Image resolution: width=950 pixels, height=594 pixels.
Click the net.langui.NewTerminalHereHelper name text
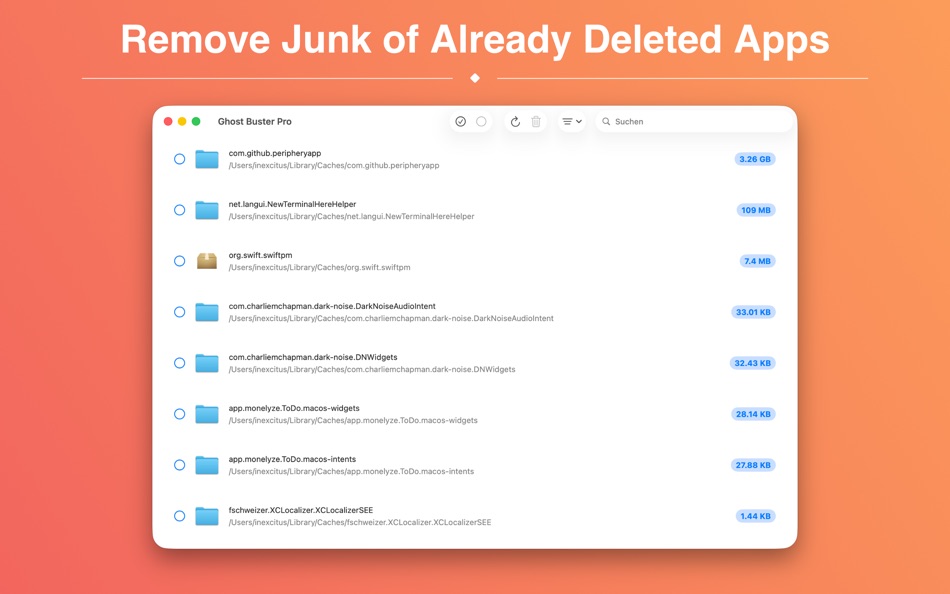pos(292,204)
